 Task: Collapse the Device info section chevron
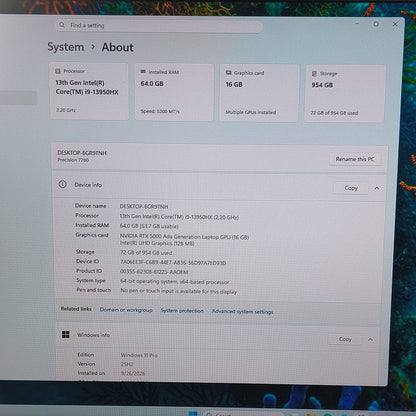[377, 188]
